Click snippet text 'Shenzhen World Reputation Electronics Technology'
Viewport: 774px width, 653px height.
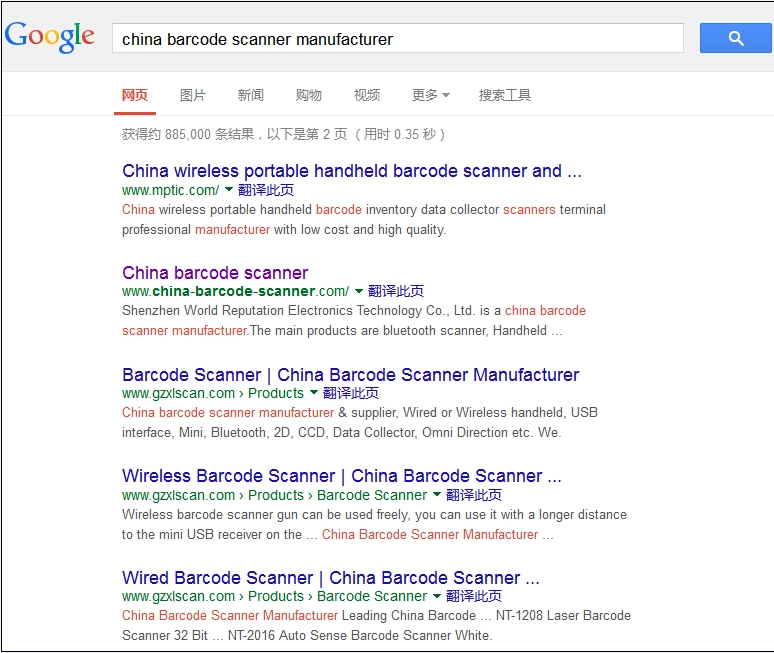pos(272,310)
